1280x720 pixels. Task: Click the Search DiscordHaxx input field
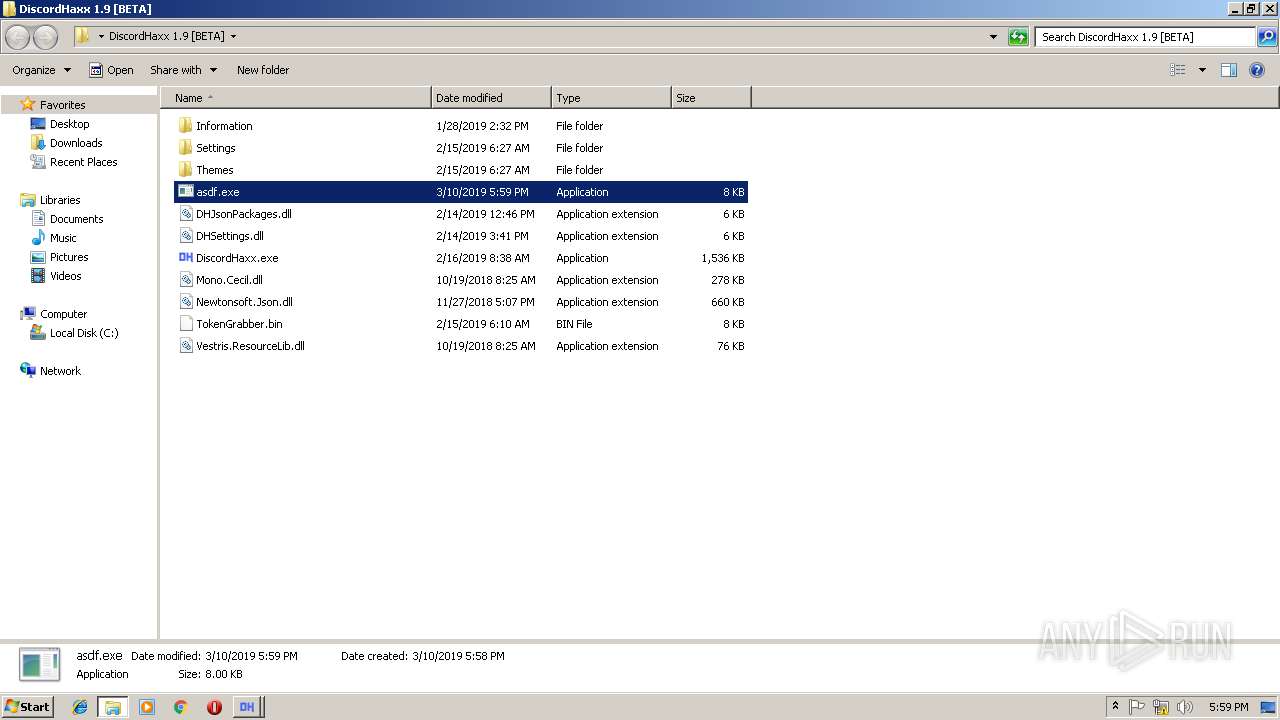pos(1144,37)
